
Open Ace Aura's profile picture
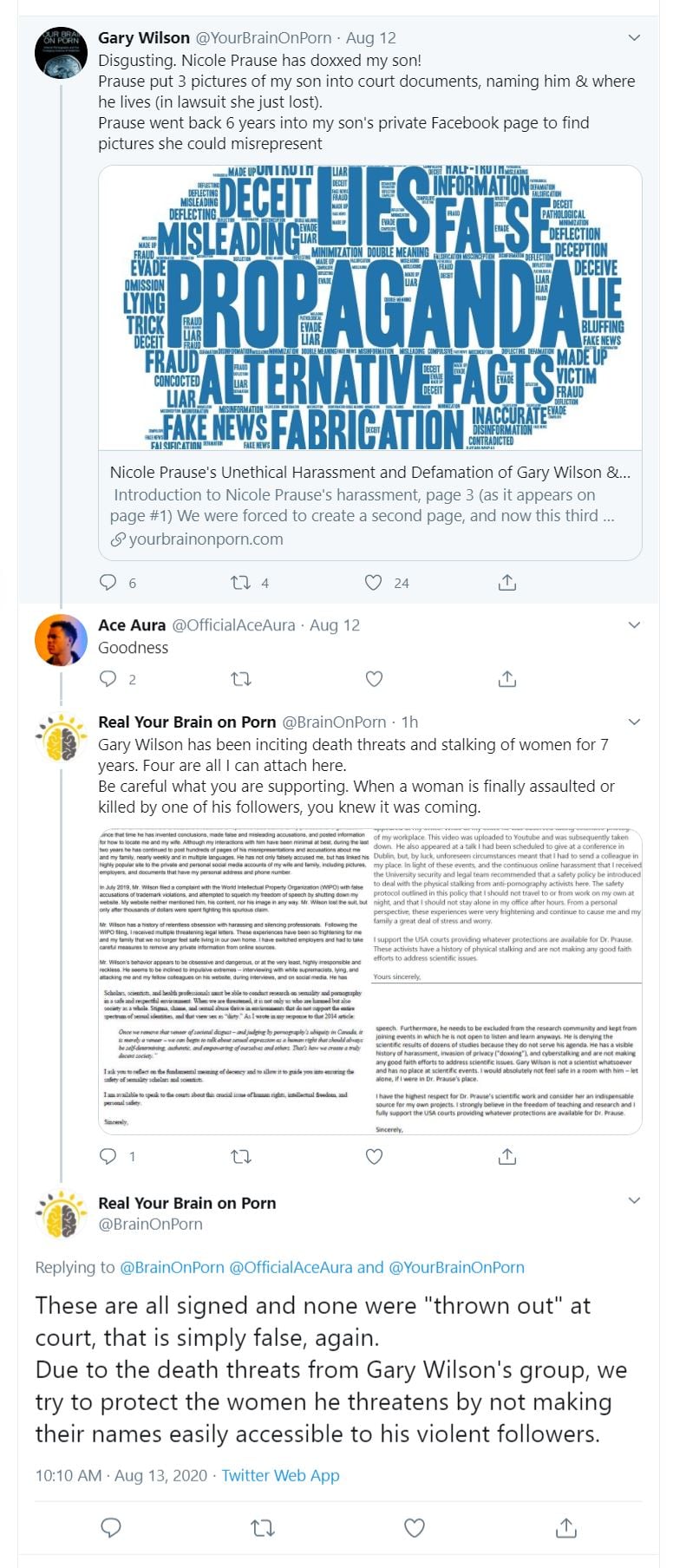point(61,640)
